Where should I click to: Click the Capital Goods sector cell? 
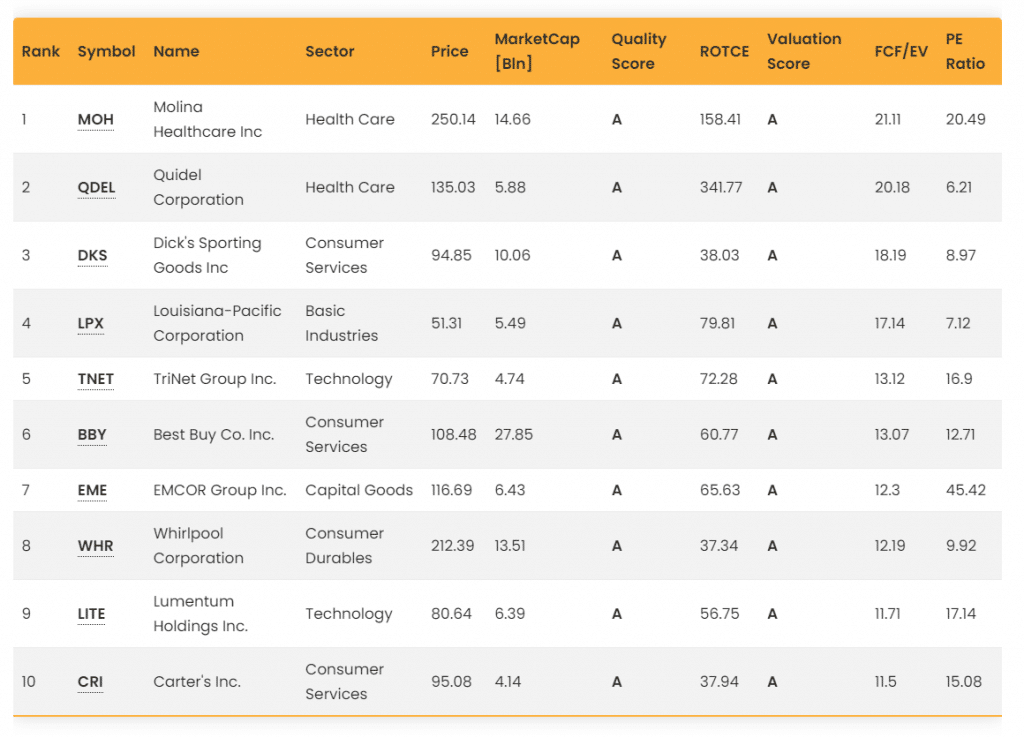tap(359, 490)
